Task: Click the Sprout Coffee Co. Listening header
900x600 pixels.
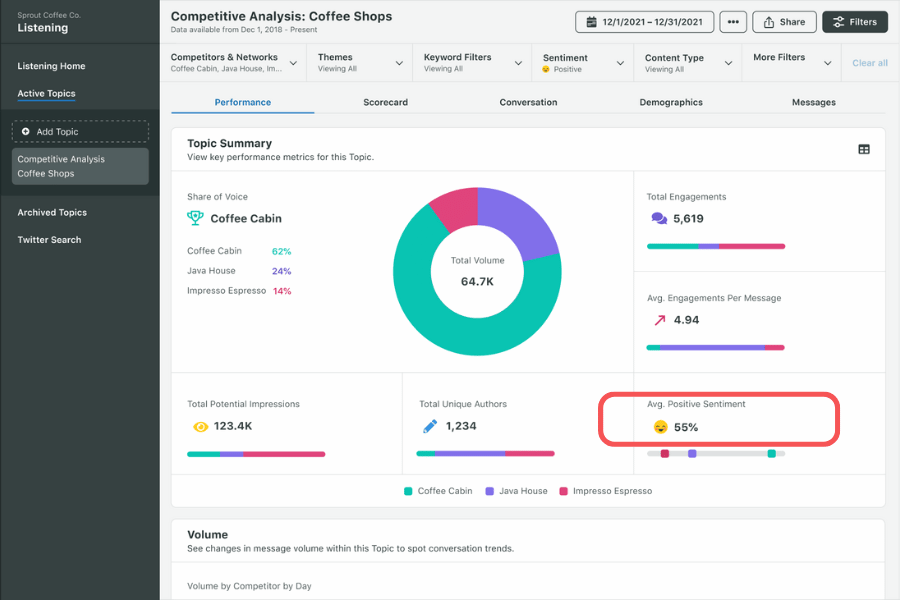Action: click(x=49, y=22)
